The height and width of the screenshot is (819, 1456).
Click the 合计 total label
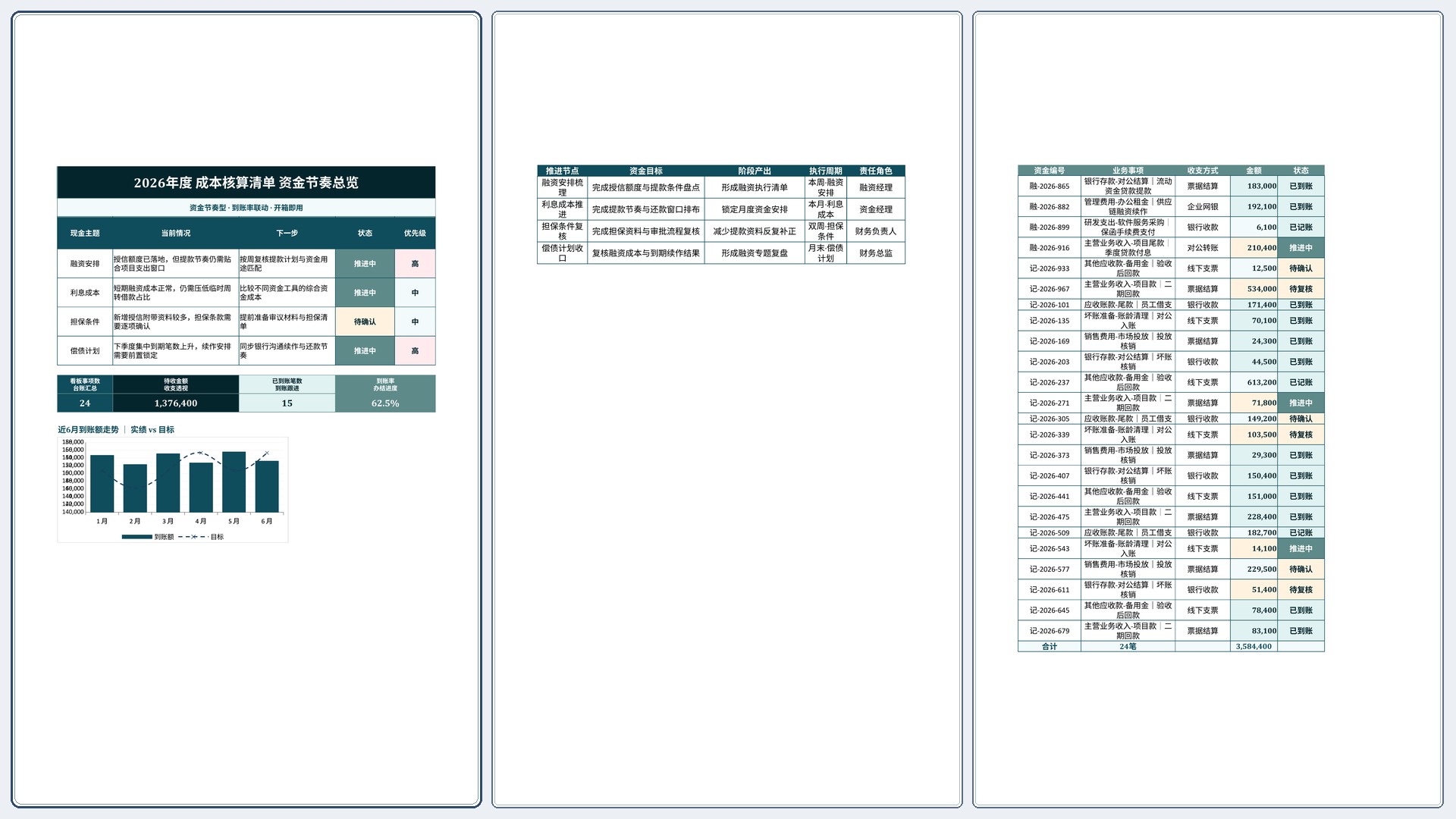[1050, 647]
